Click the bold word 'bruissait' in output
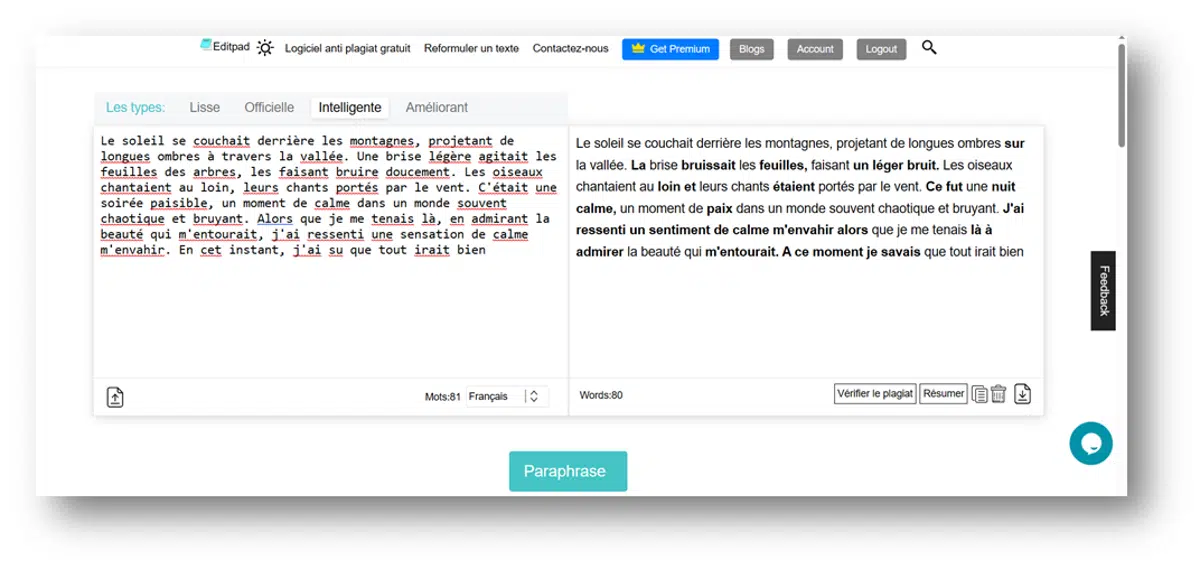Viewport: 1200px width, 569px height. [x=708, y=165]
